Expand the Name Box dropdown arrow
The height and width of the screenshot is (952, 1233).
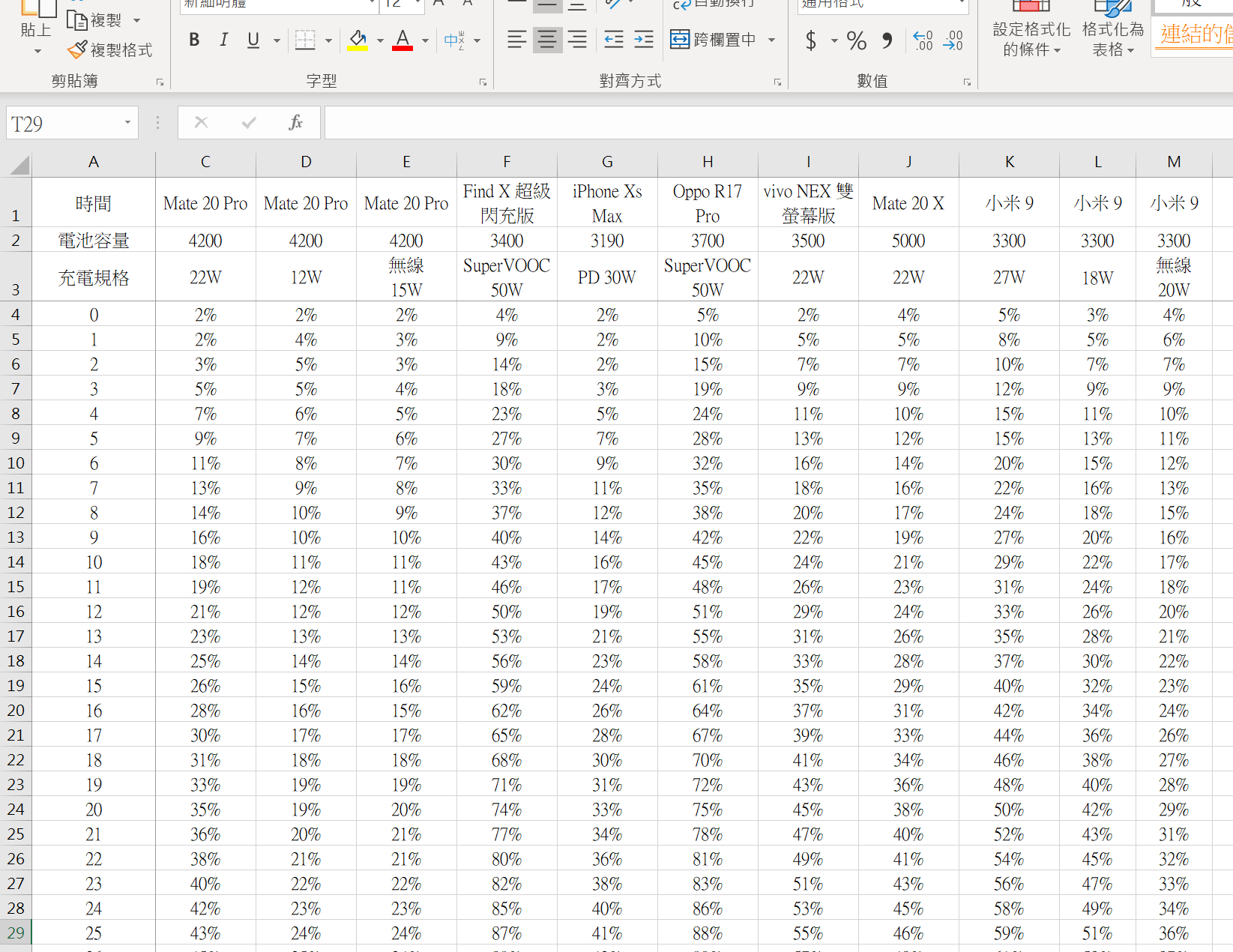127,123
